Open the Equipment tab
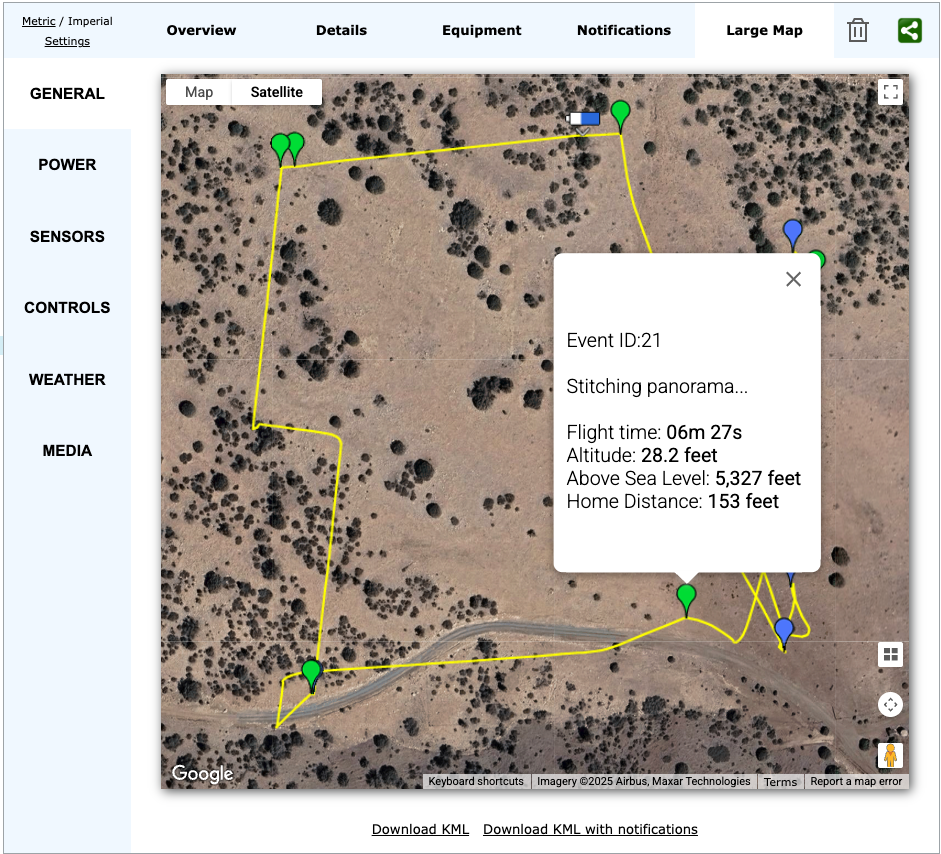This screenshot has width=941, height=854. (x=481, y=30)
